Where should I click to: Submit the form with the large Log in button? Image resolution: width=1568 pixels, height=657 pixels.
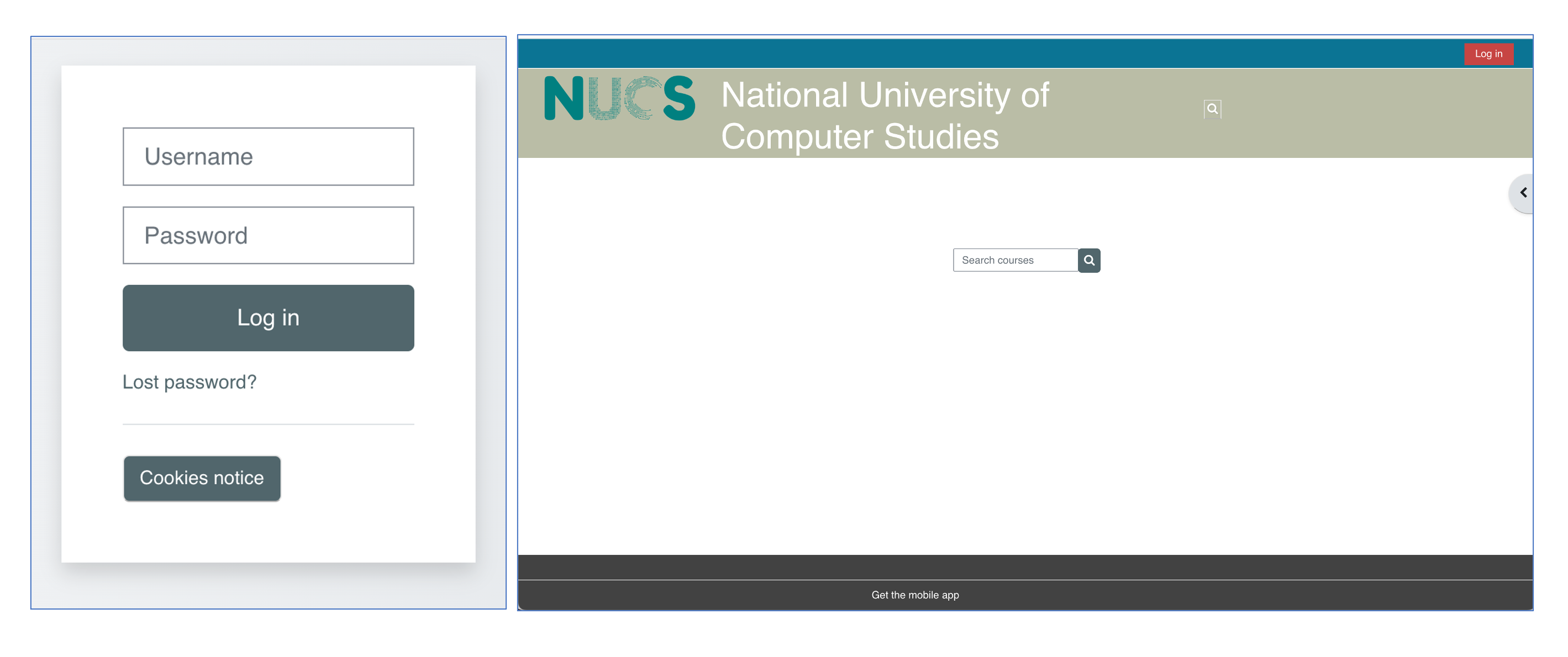click(268, 317)
